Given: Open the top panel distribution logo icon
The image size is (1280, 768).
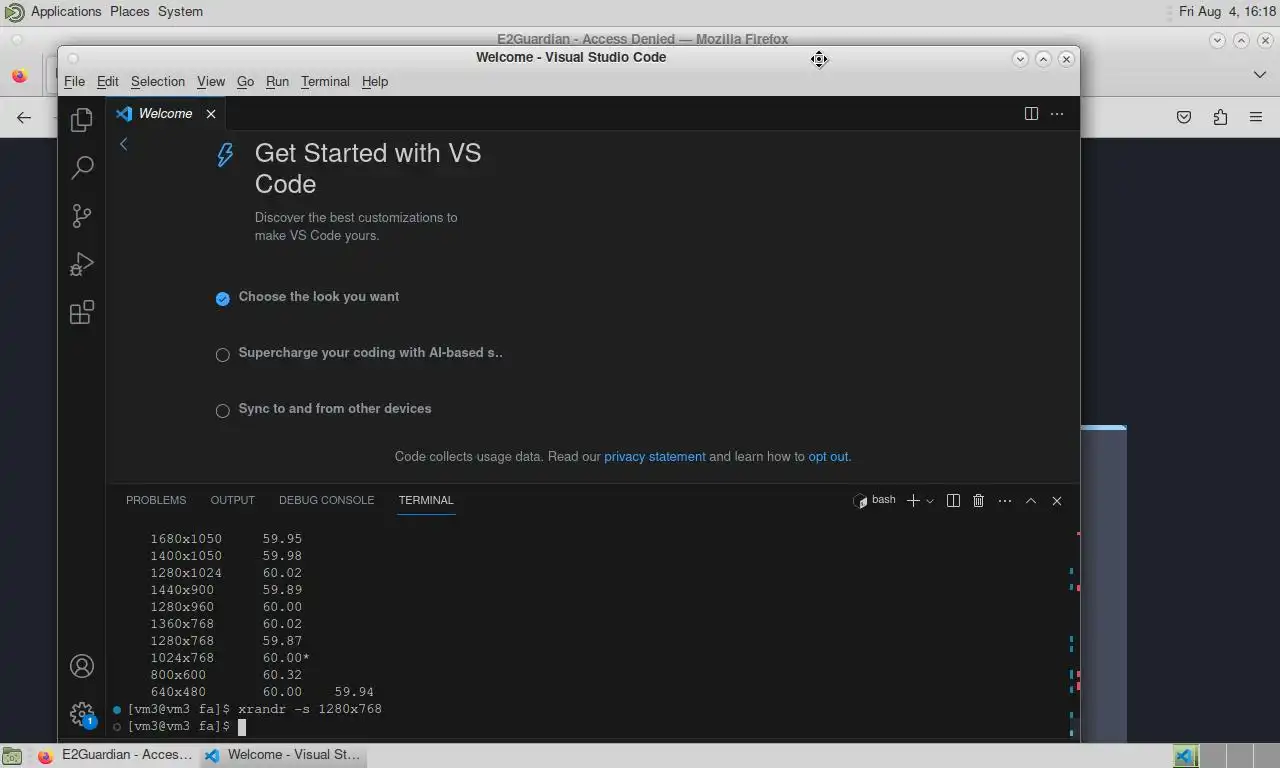Looking at the screenshot, I should (x=14, y=12).
